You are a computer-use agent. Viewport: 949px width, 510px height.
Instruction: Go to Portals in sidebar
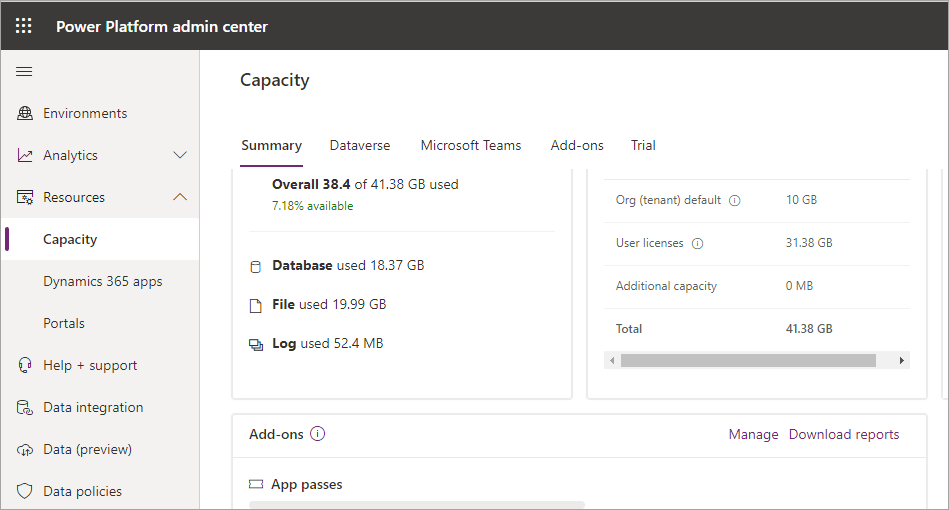pos(64,324)
